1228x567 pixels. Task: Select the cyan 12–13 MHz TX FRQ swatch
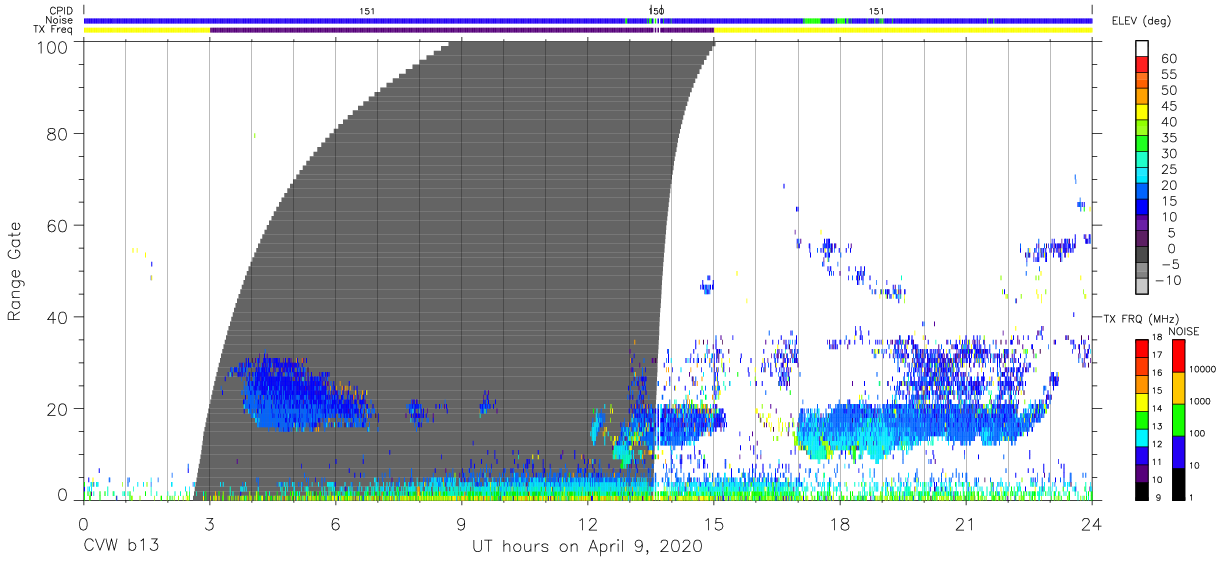(1142, 436)
